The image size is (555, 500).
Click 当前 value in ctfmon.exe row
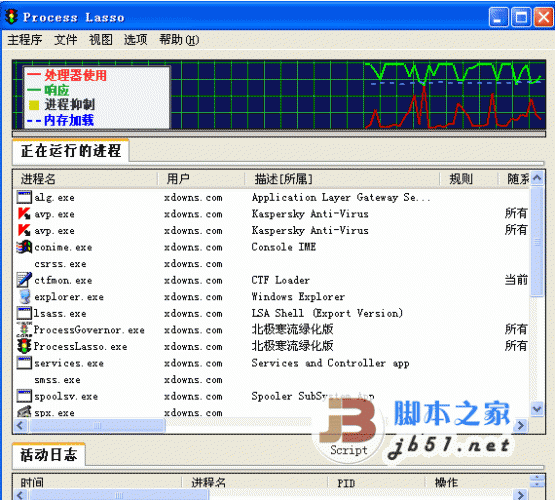point(516,280)
